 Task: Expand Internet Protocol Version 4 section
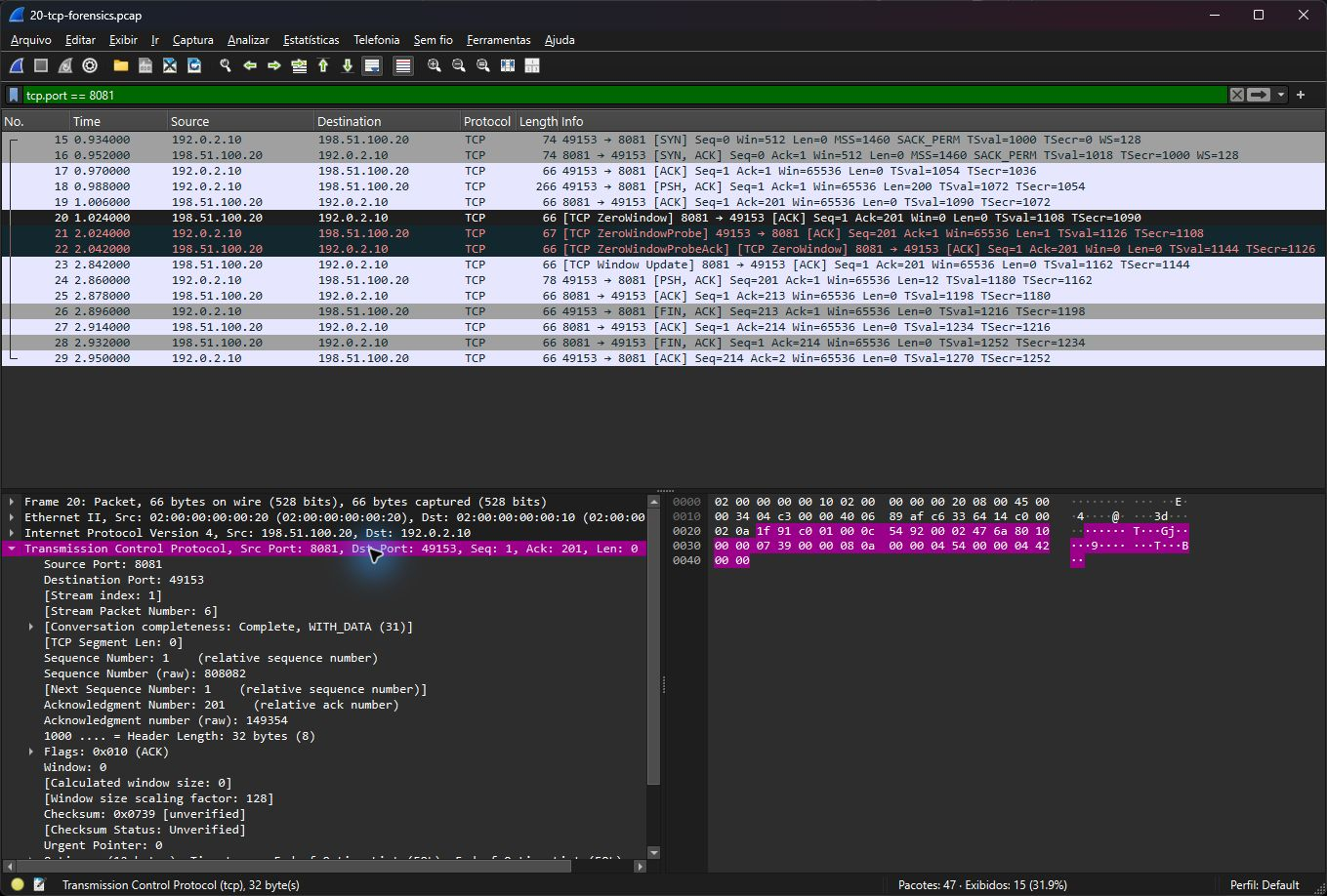coord(12,533)
